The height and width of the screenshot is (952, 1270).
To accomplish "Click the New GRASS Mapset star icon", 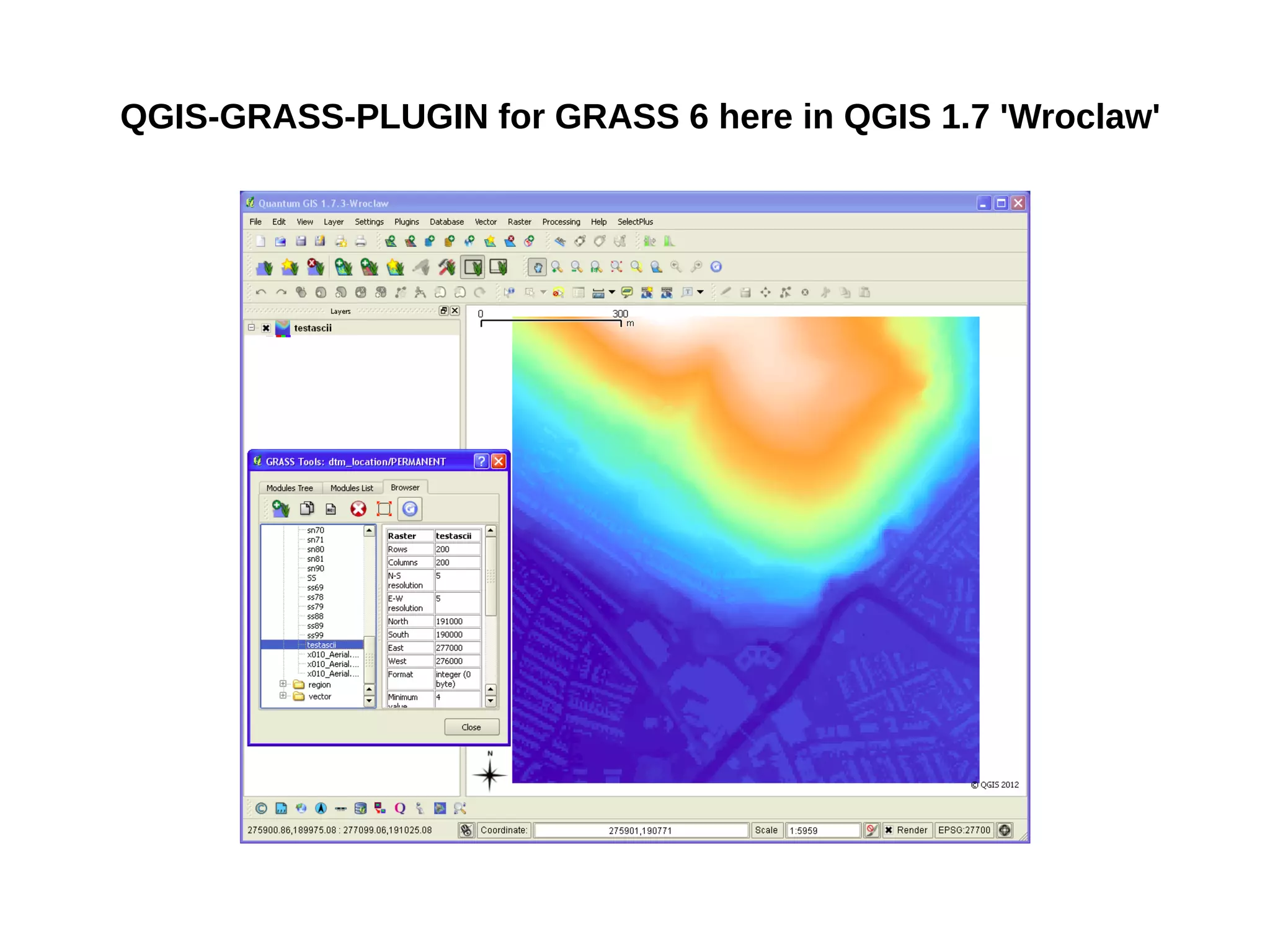I will pyautogui.click(x=290, y=267).
